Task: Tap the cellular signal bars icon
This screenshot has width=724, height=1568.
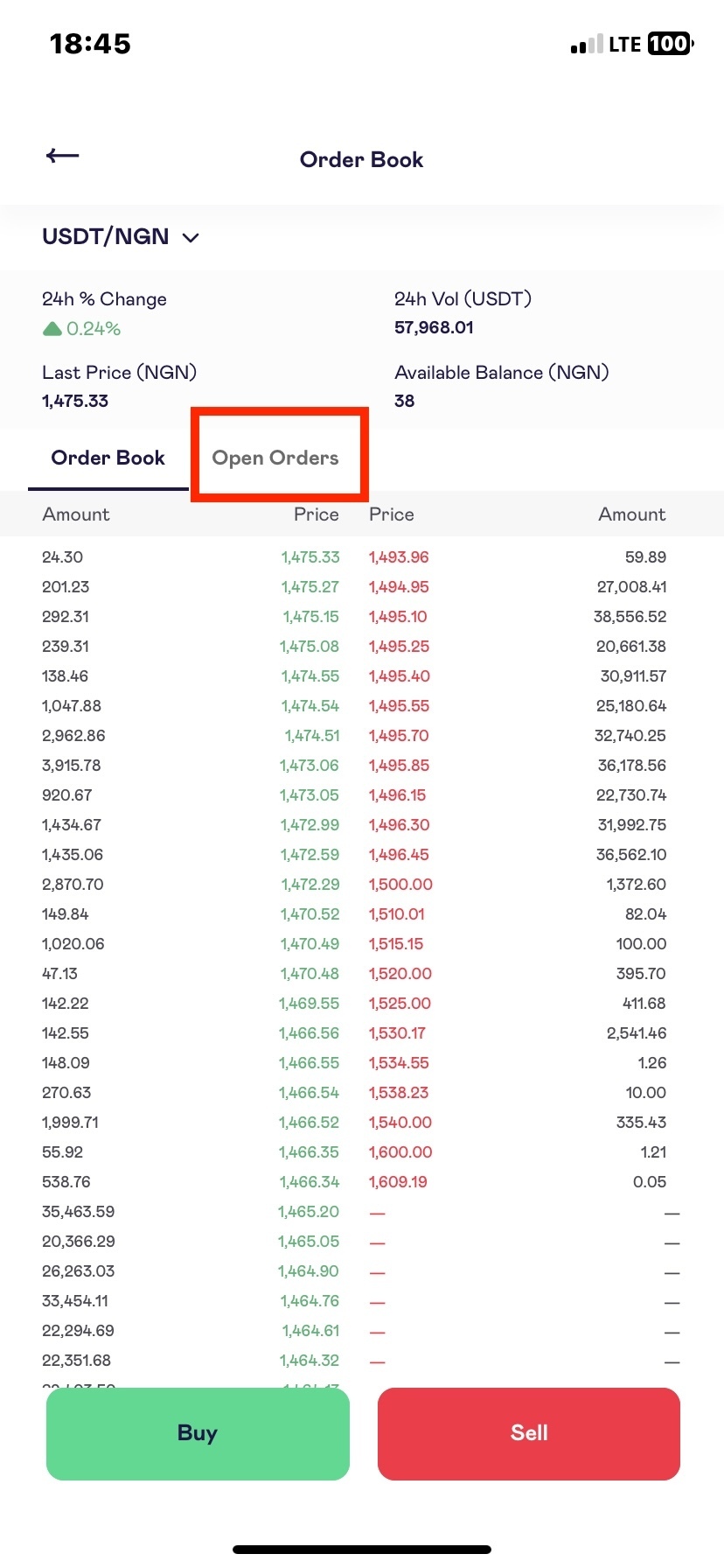Action: 587,45
